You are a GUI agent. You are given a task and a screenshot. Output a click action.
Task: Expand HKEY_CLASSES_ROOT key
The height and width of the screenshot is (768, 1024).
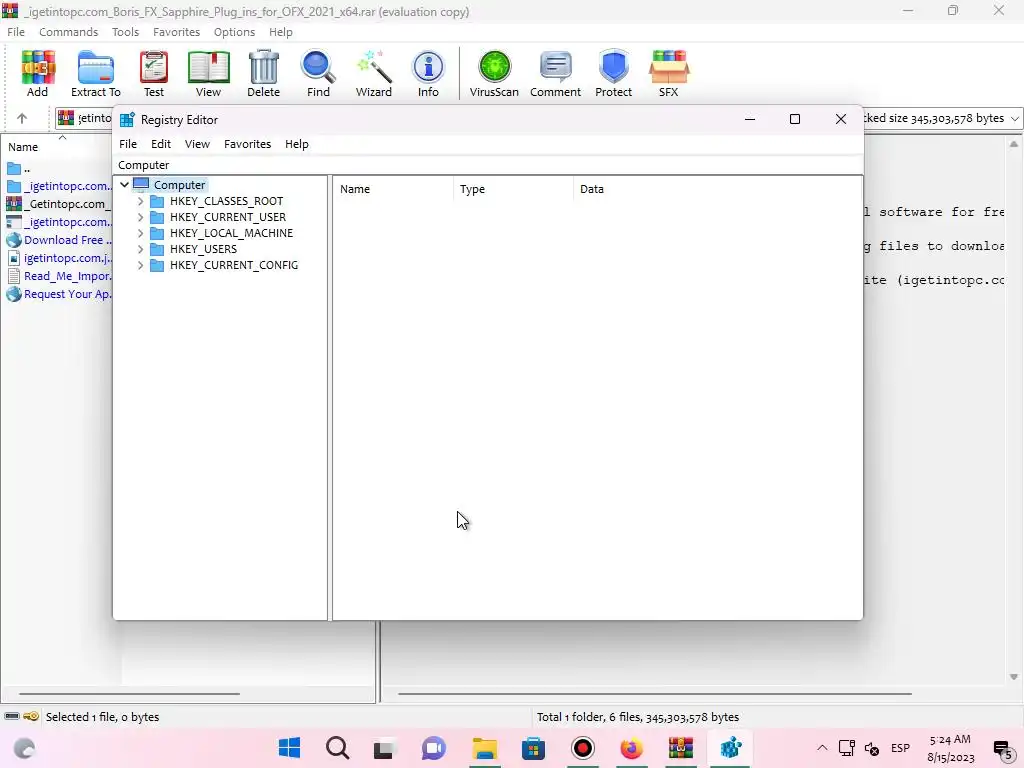(x=140, y=201)
